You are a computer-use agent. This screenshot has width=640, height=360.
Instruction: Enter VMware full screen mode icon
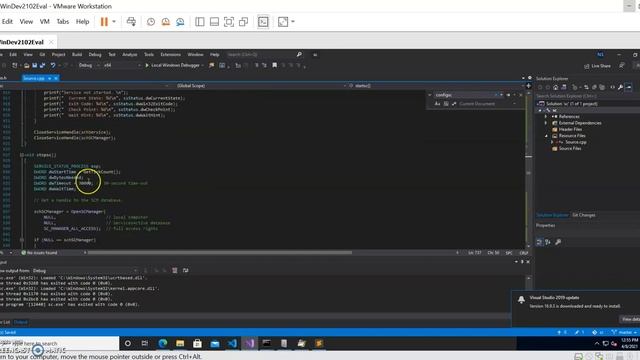(x=229, y=22)
